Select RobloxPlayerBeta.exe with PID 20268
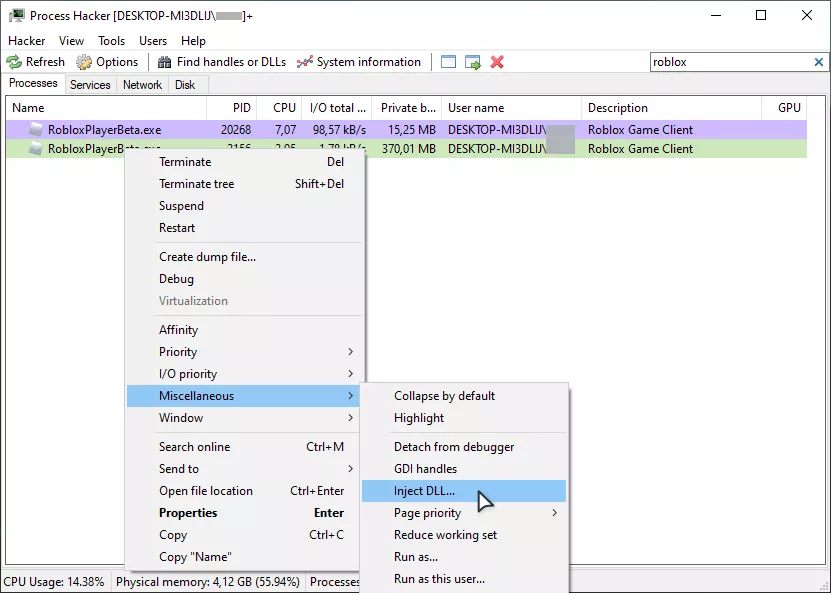Viewport: 831px width, 593px height. (x=406, y=129)
